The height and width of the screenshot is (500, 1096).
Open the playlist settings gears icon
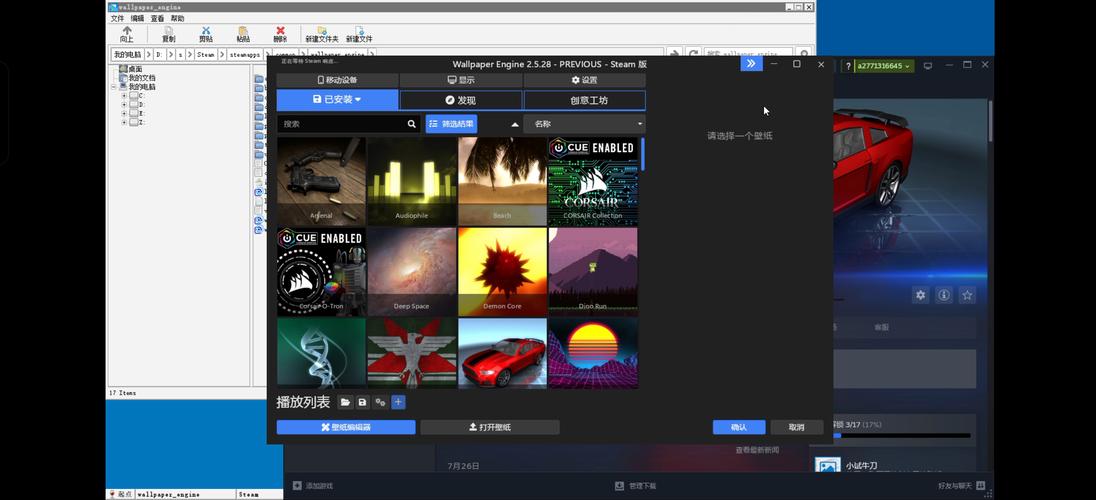[380, 402]
